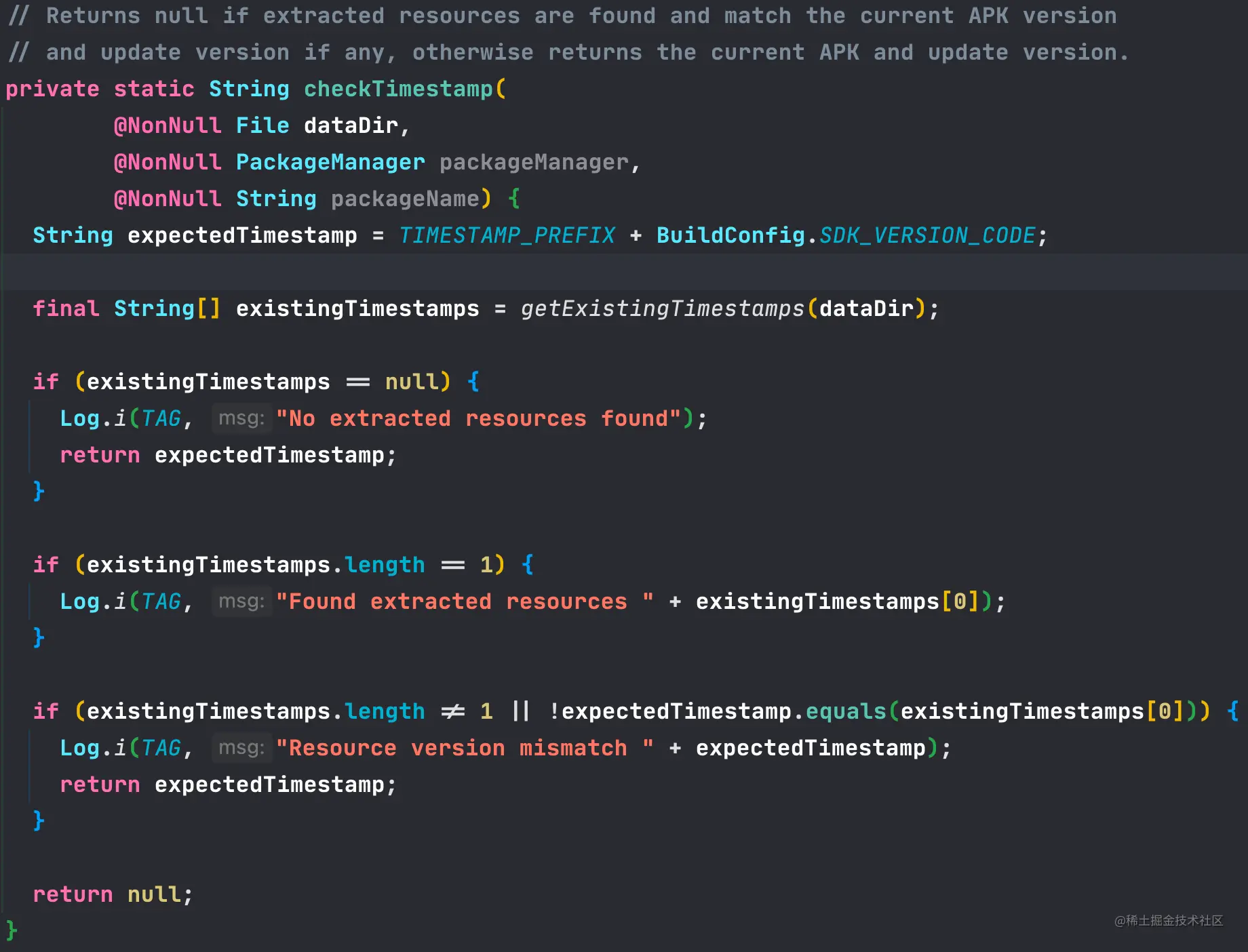Click the BuildConfig class reference
The image size is (1248, 952).
tap(730, 235)
